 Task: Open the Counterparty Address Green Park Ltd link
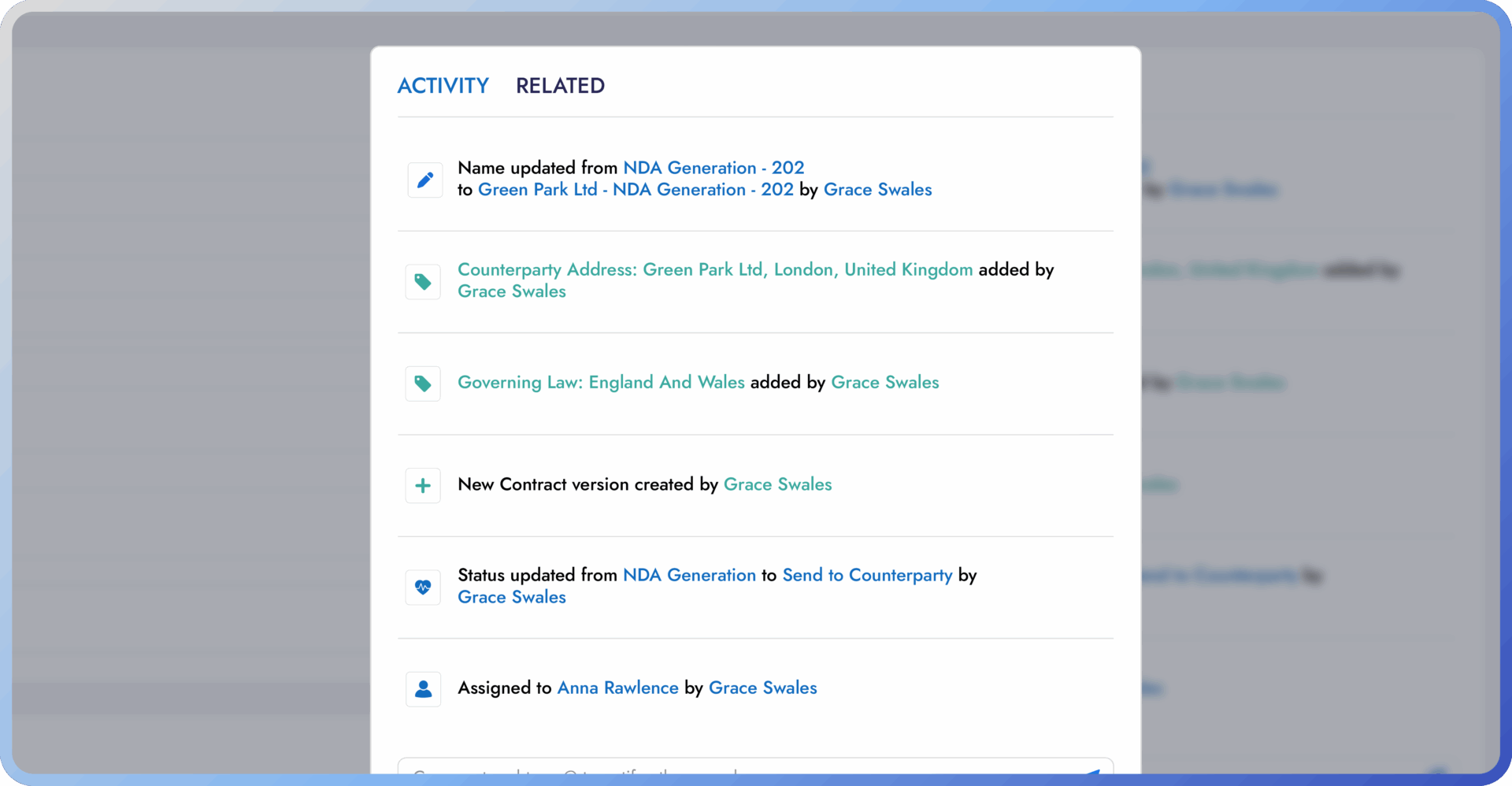(714, 269)
